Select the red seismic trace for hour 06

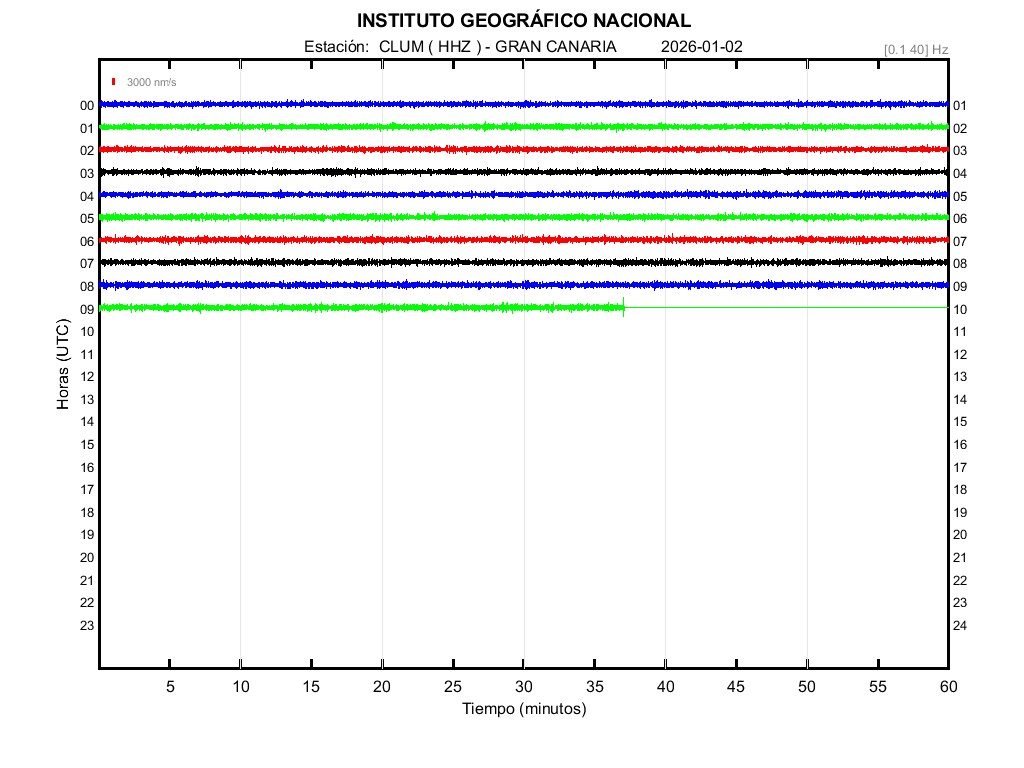pos(523,239)
